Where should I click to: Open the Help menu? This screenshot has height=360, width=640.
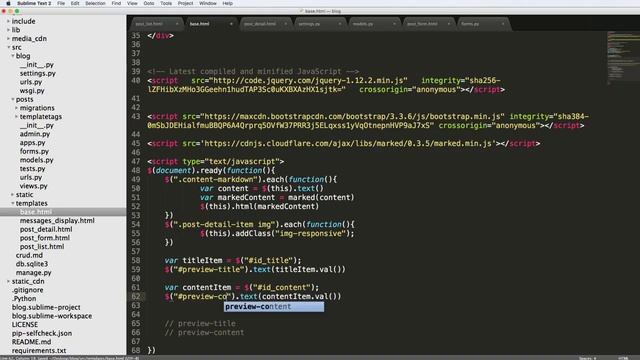pos(228,3)
